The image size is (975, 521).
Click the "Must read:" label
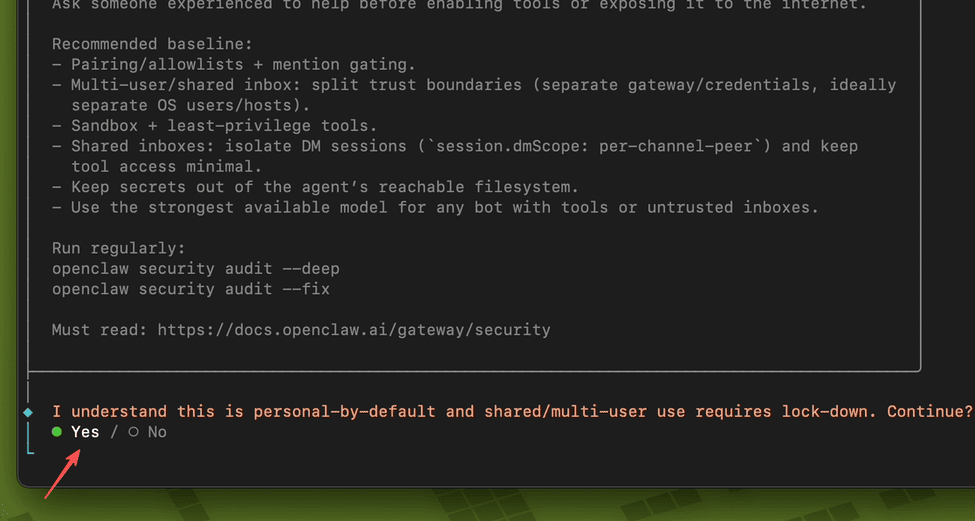tap(100, 329)
